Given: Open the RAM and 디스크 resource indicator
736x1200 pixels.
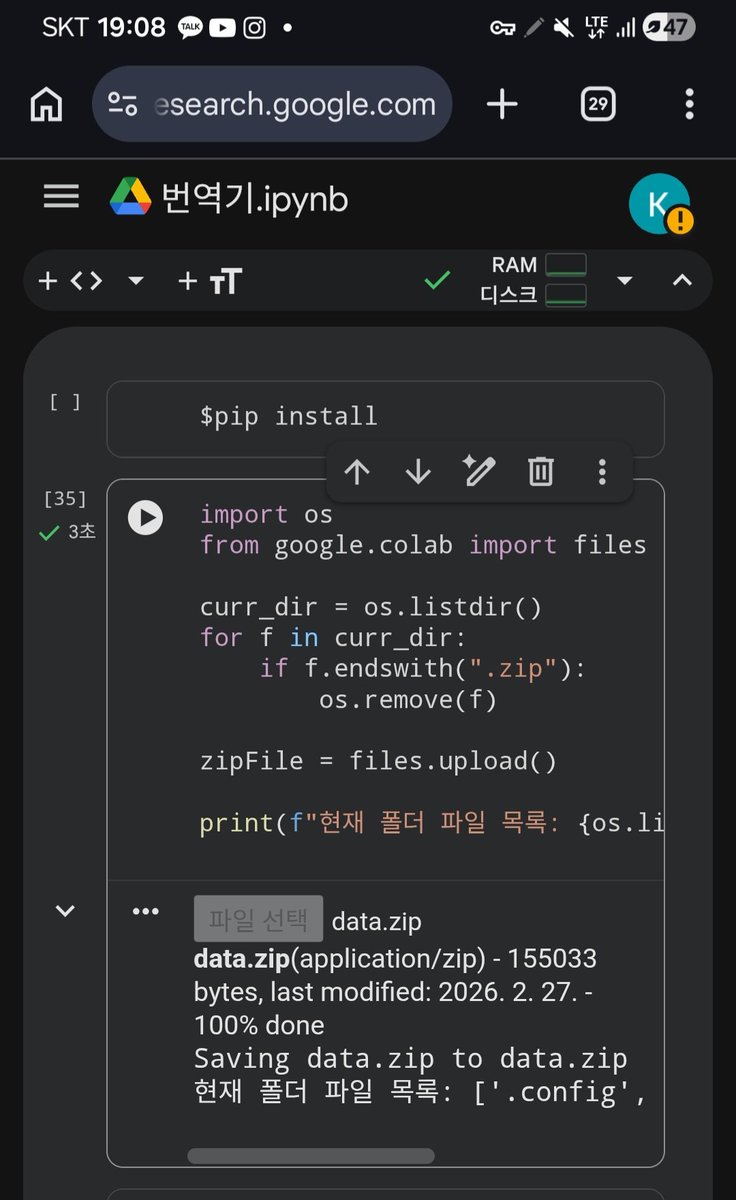Looking at the screenshot, I should coord(533,280).
